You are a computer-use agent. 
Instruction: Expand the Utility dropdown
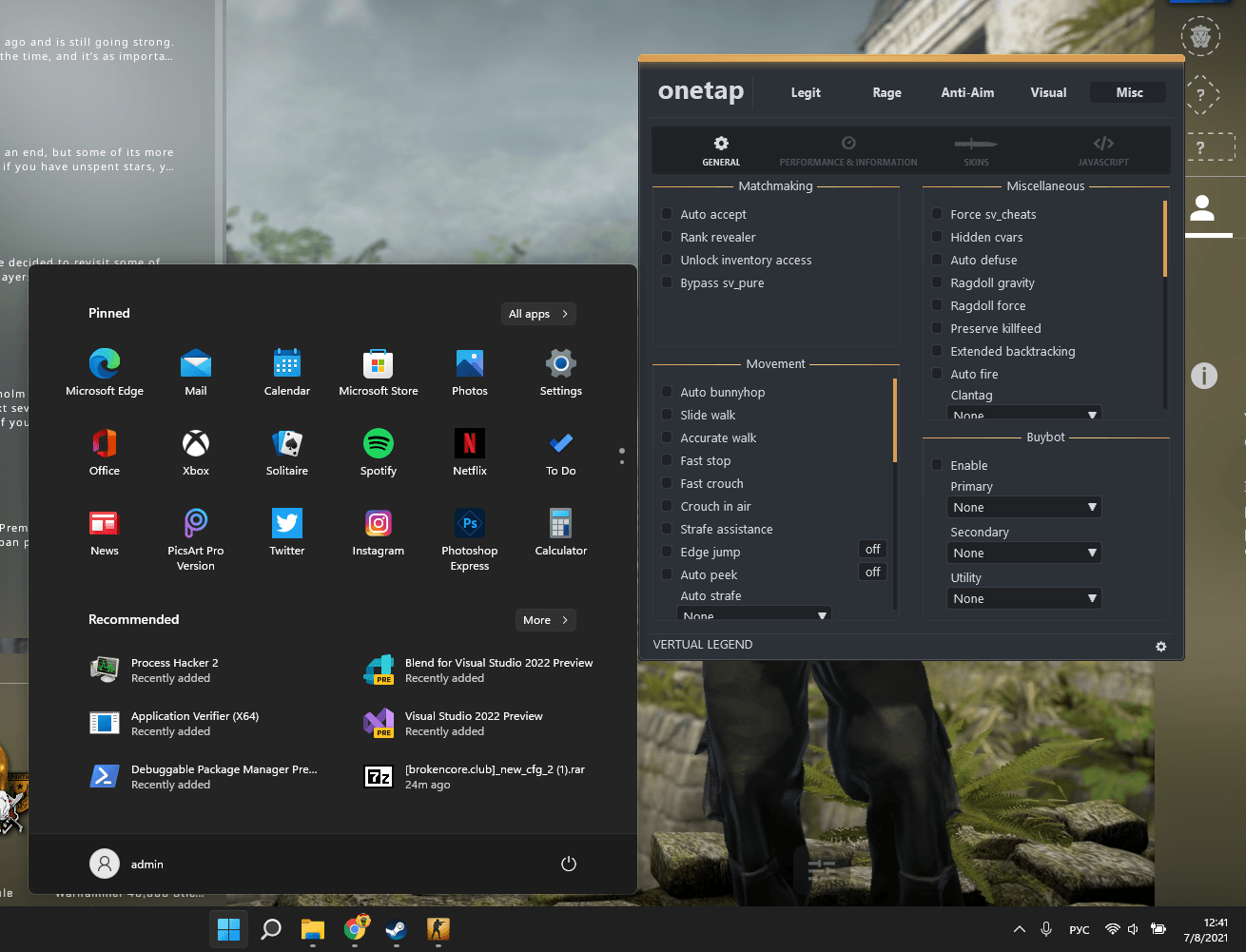pyautogui.click(x=1024, y=598)
